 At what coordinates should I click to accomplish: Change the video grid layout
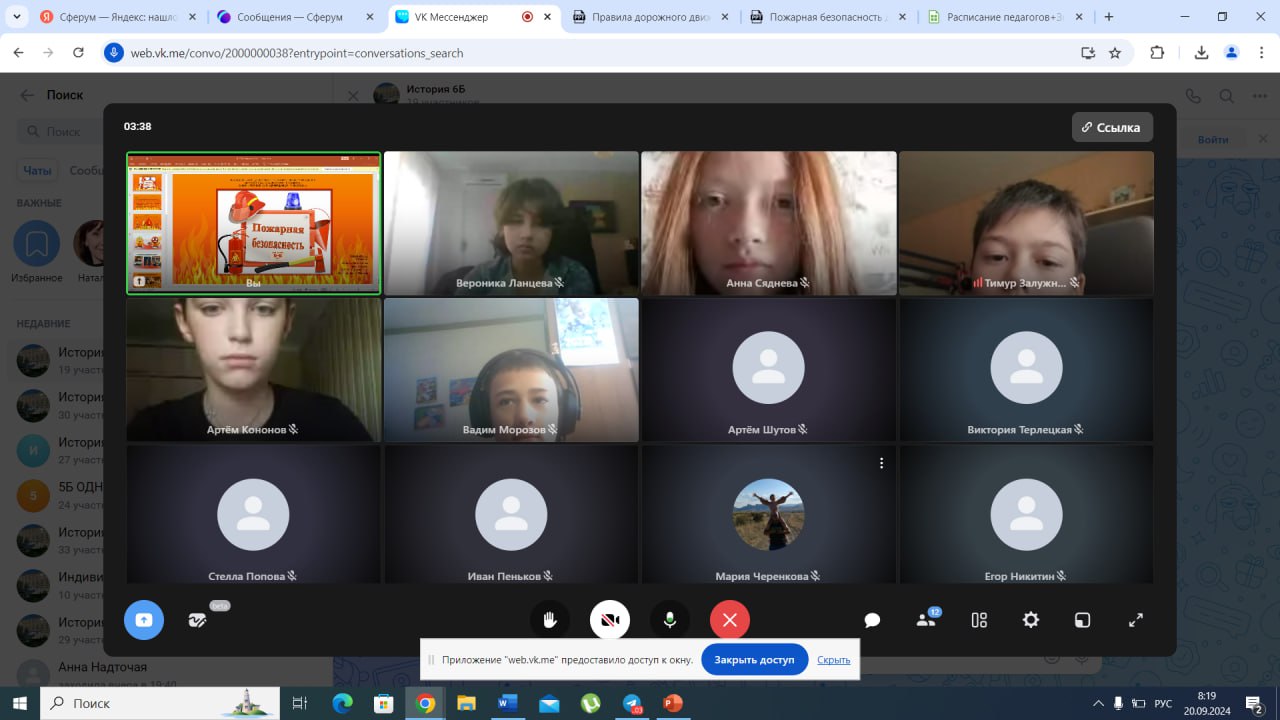point(979,620)
